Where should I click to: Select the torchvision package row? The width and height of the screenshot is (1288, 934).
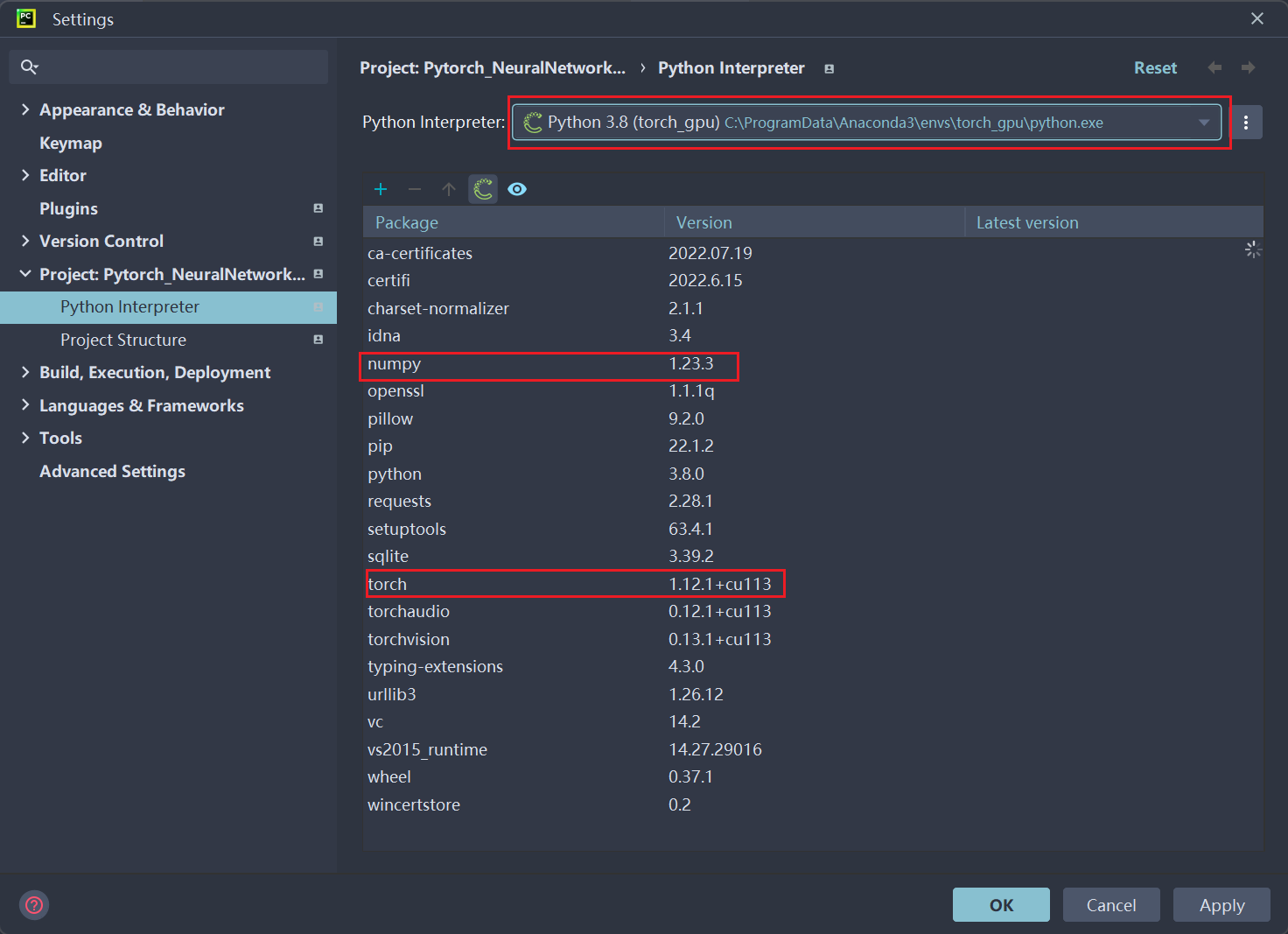click(813, 639)
